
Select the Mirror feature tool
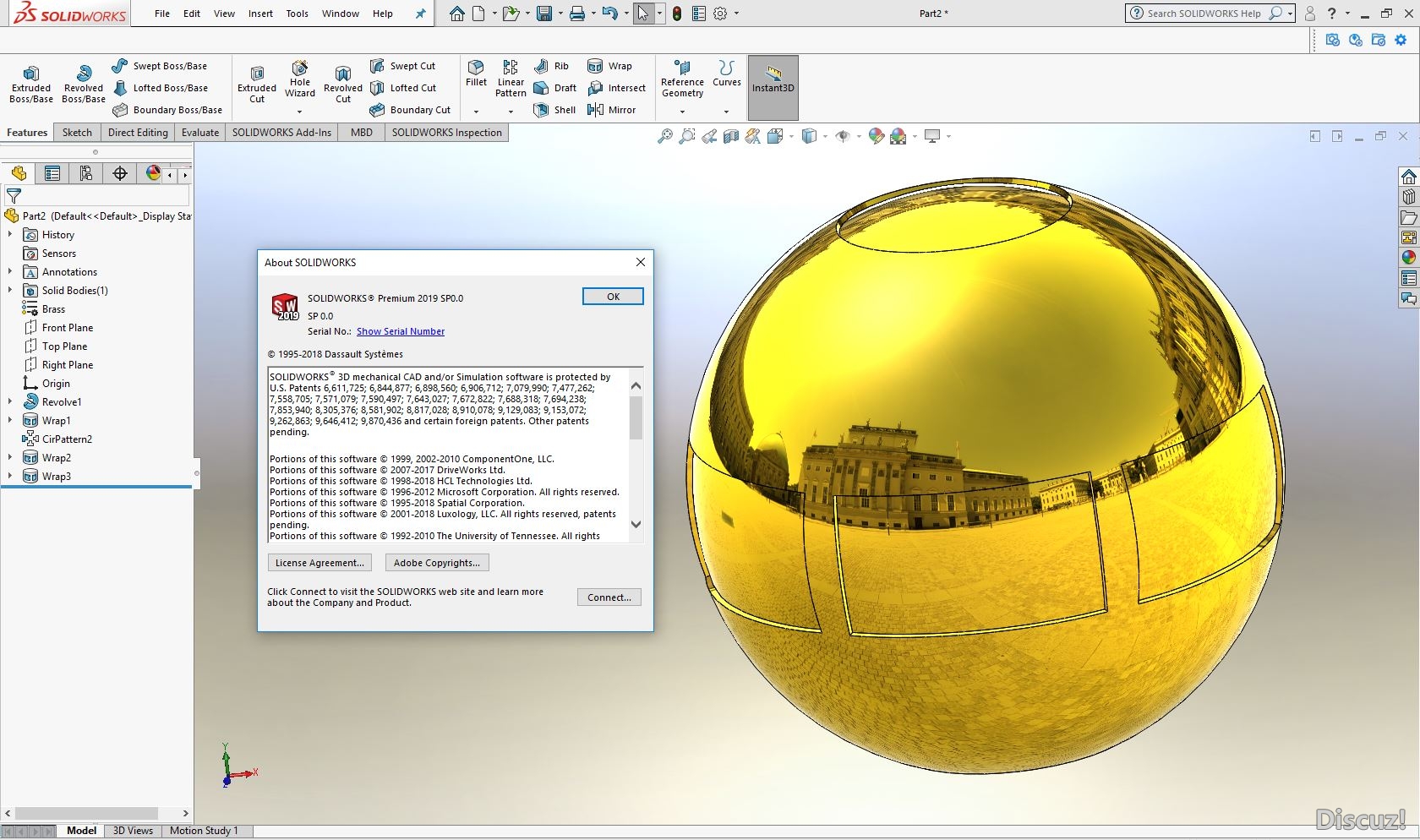(611, 110)
